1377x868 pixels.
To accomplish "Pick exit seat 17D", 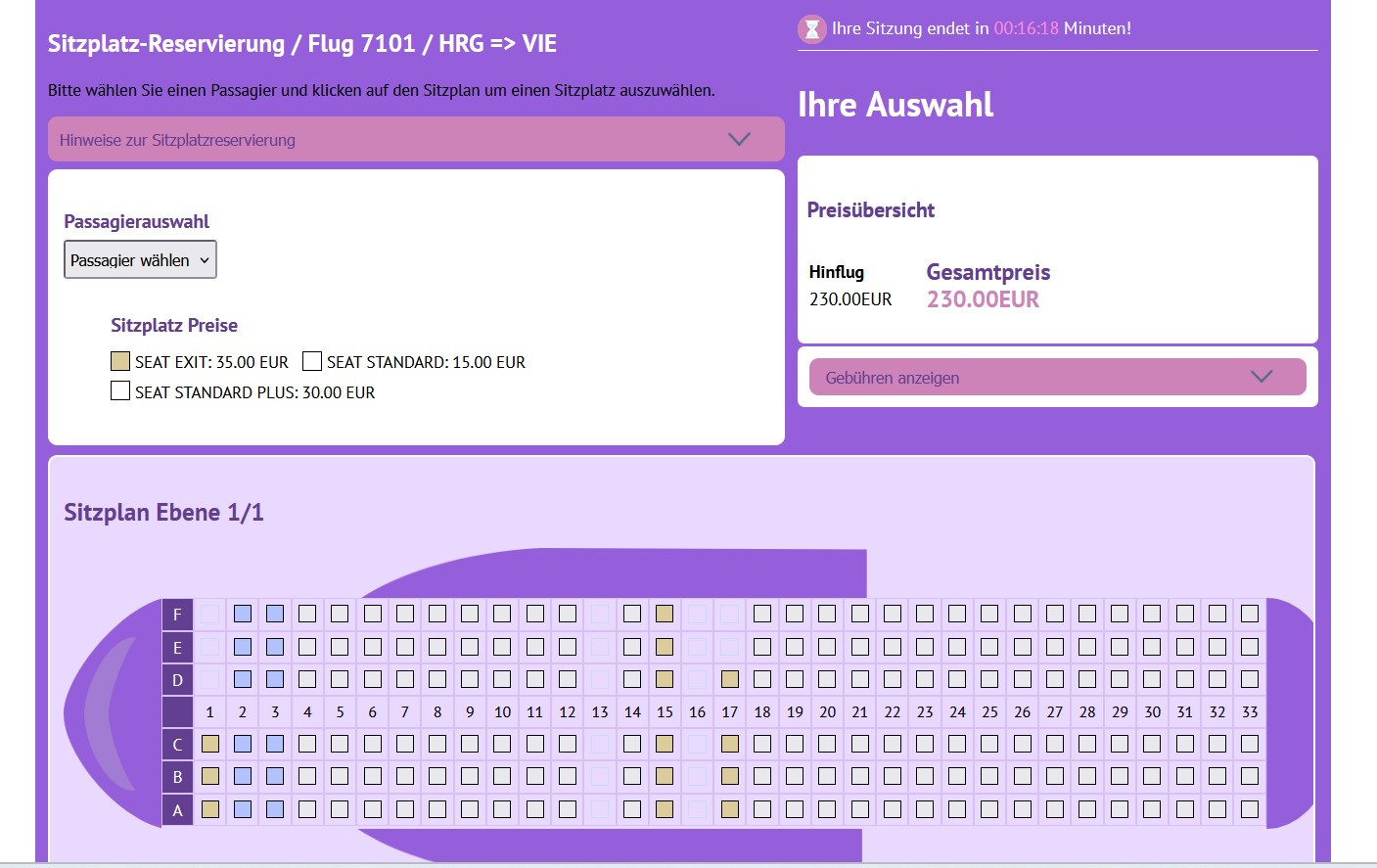I will (x=729, y=679).
